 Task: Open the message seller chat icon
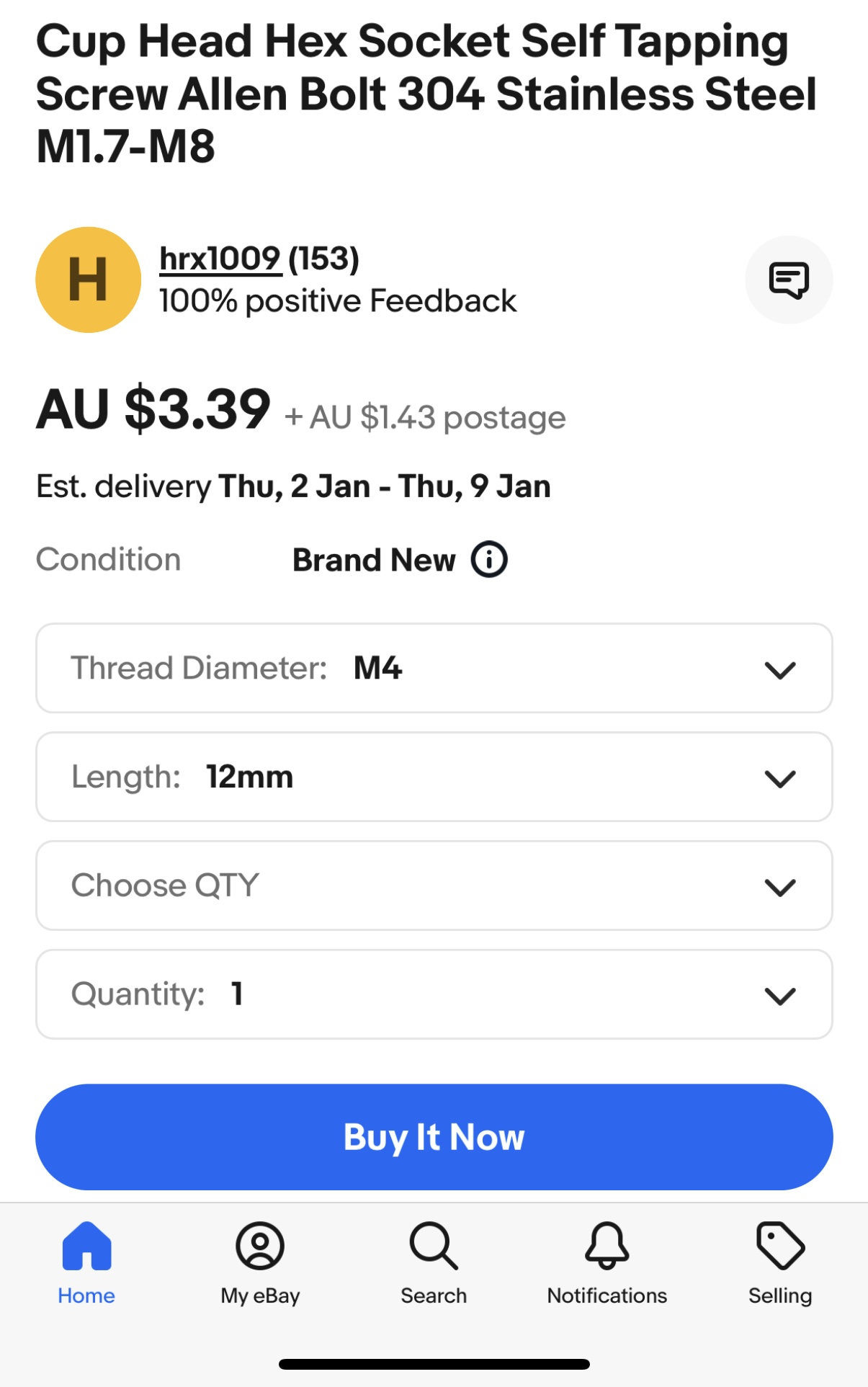[x=789, y=280]
